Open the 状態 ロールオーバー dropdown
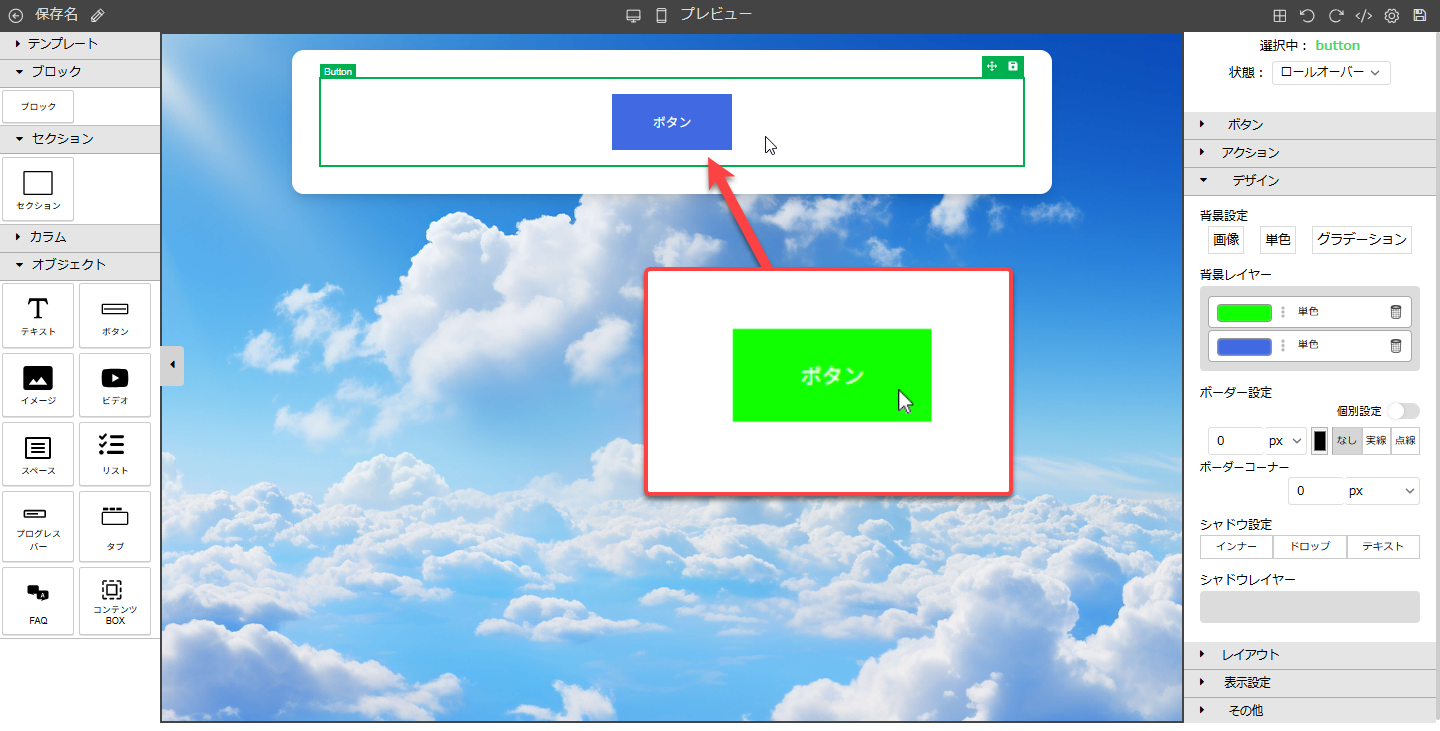This screenshot has width=1440, height=731. 1331,73
